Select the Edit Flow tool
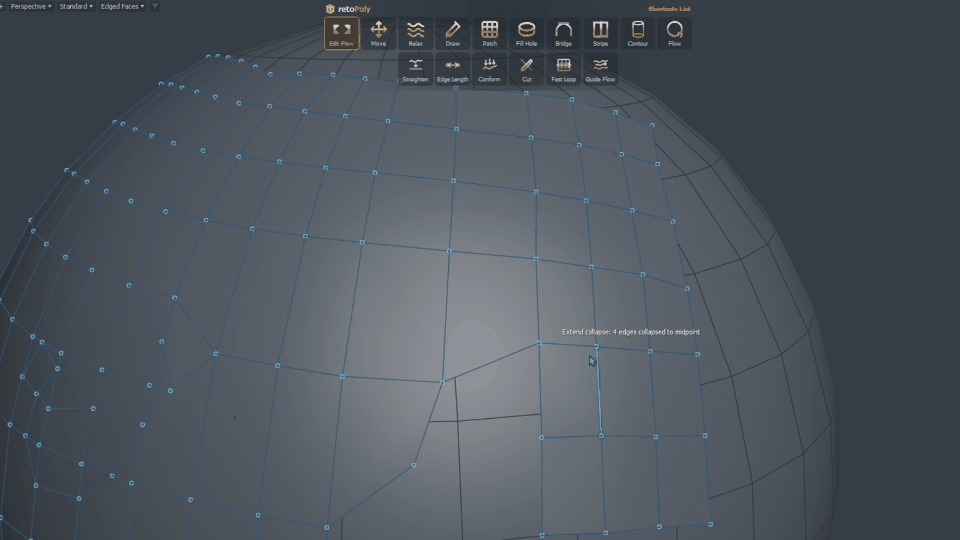Image resolution: width=960 pixels, height=540 pixels. (x=341, y=34)
